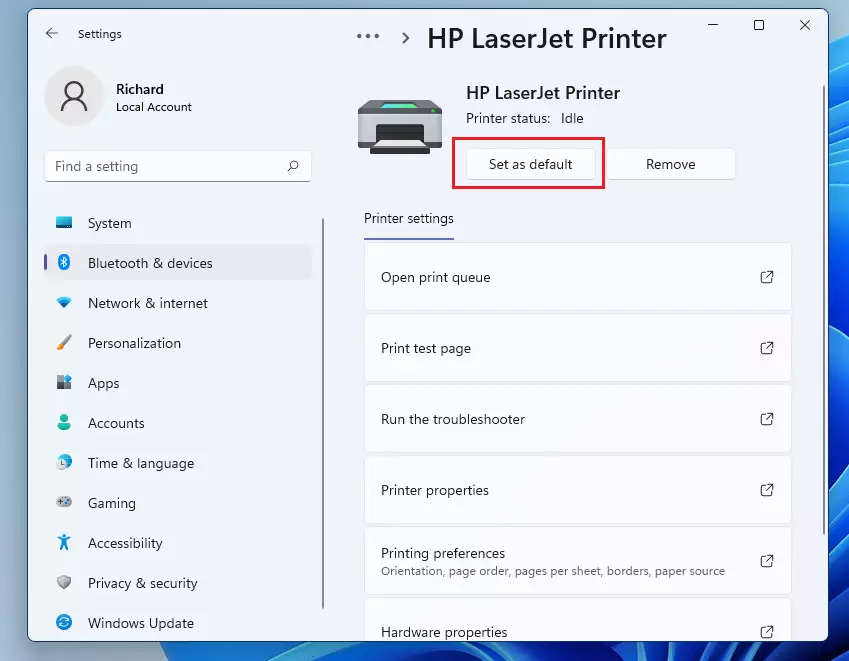This screenshot has height=661, width=849.
Task: Click the Accessibility figure icon
Action: click(64, 542)
